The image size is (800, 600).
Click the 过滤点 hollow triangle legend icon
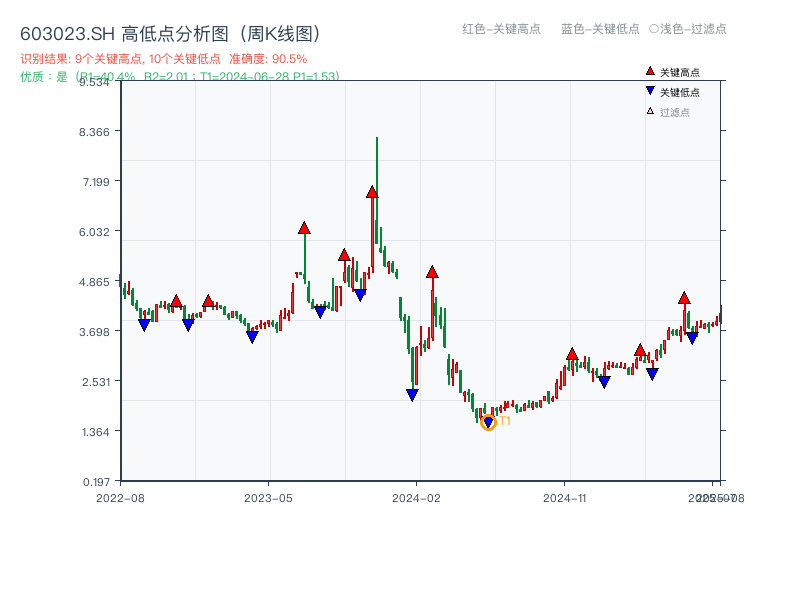[648, 109]
